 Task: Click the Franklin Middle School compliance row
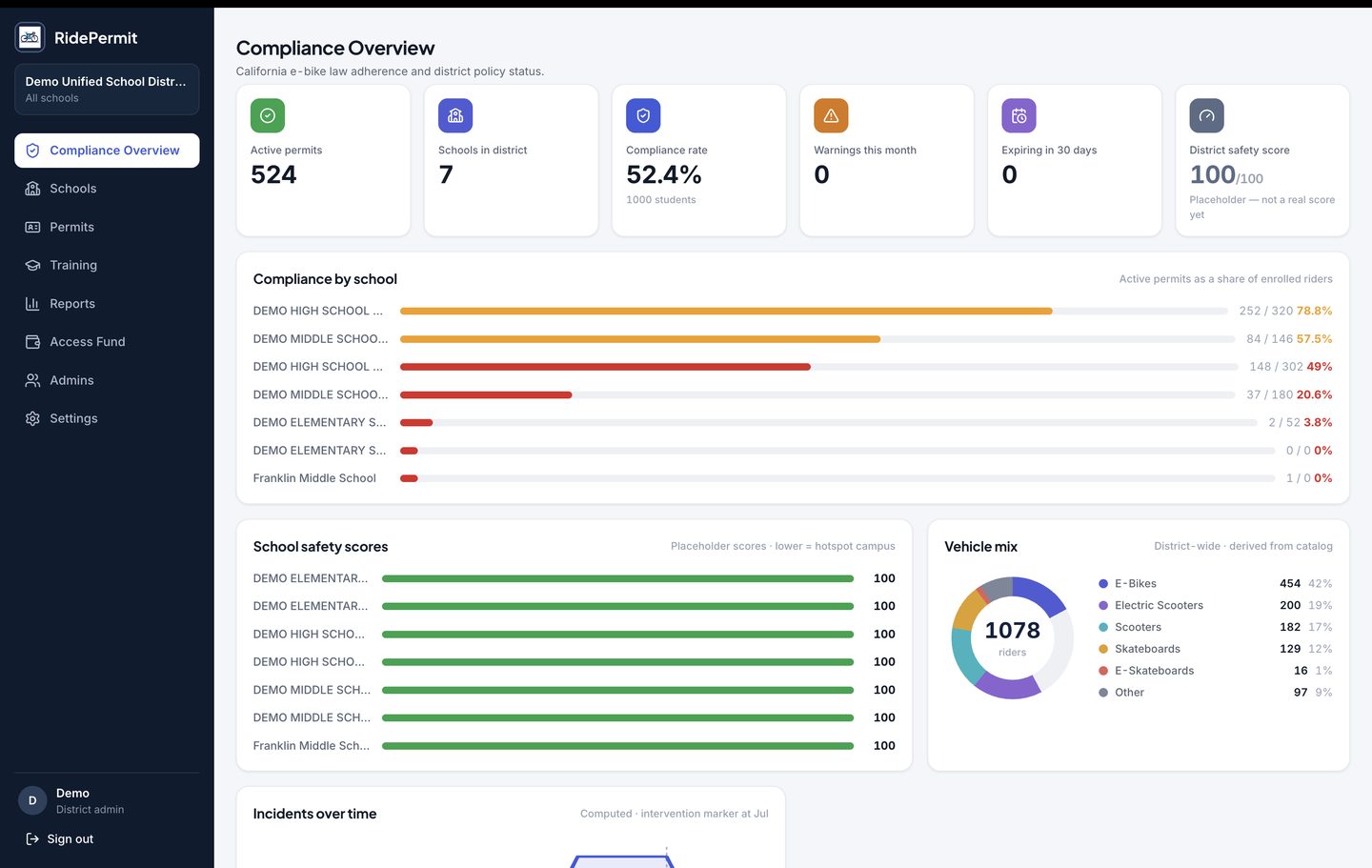793,478
